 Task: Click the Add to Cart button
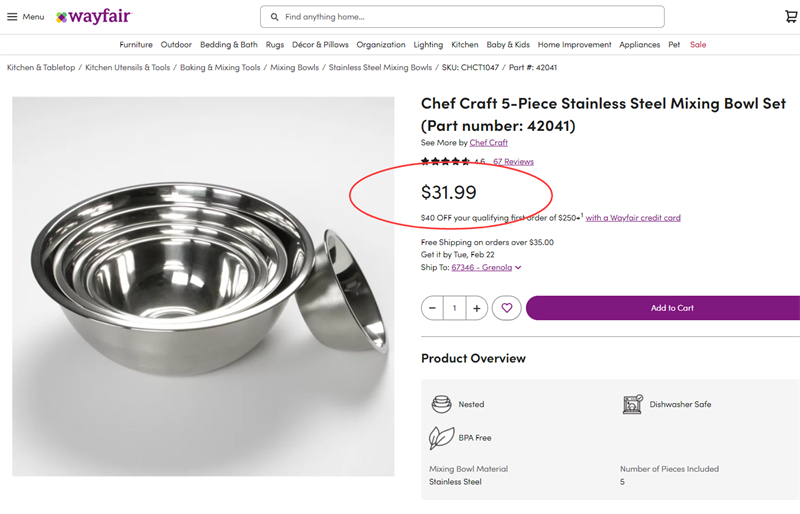pyautogui.click(x=671, y=308)
